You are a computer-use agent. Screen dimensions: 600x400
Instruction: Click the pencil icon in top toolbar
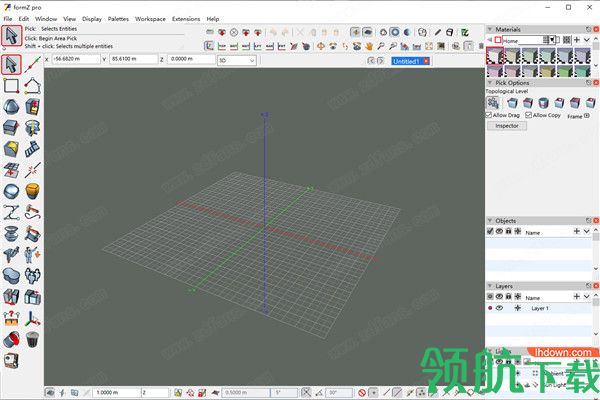coord(437,33)
